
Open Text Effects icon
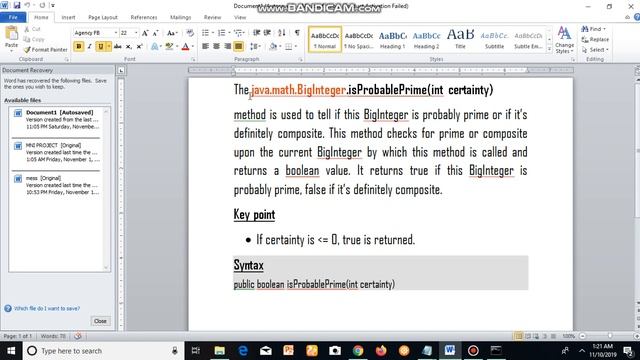tap(154, 47)
